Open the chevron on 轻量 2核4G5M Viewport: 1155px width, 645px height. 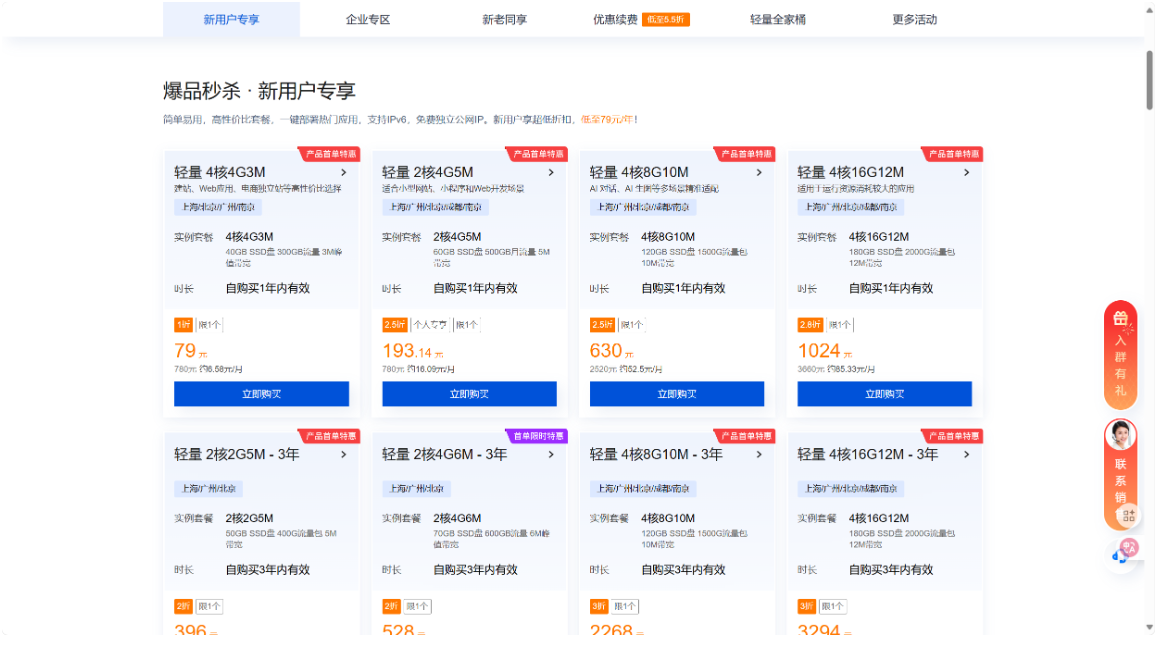pos(551,172)
